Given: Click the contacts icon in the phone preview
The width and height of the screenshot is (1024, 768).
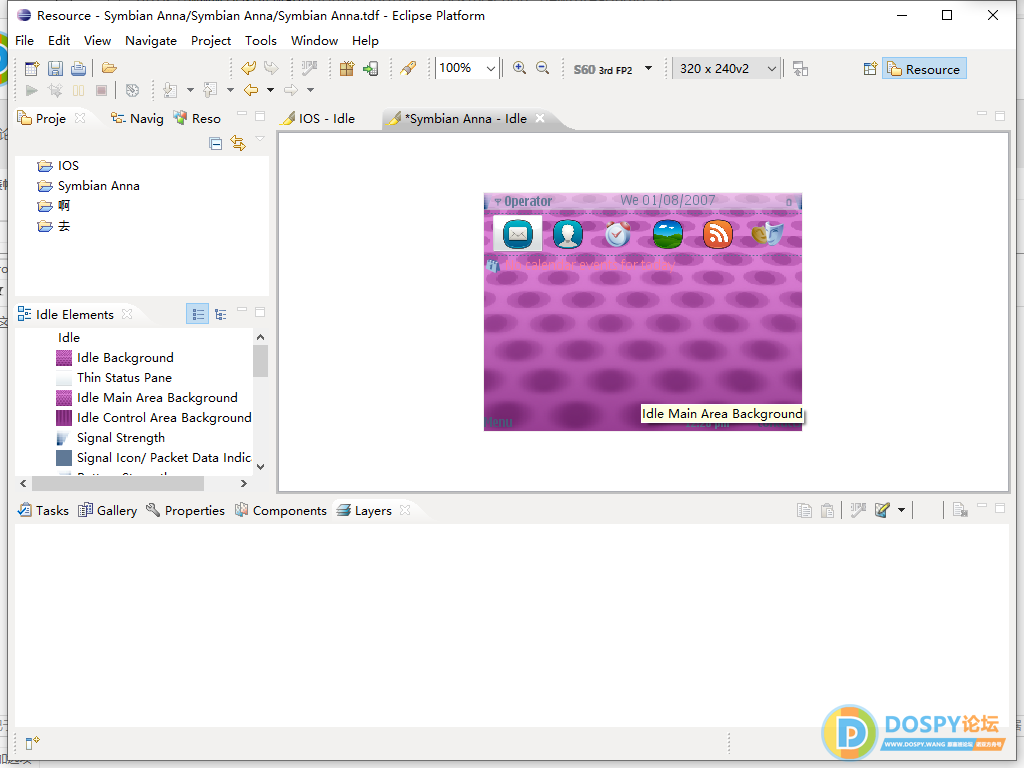Looking at the screenshot, I should pos(568,234).
